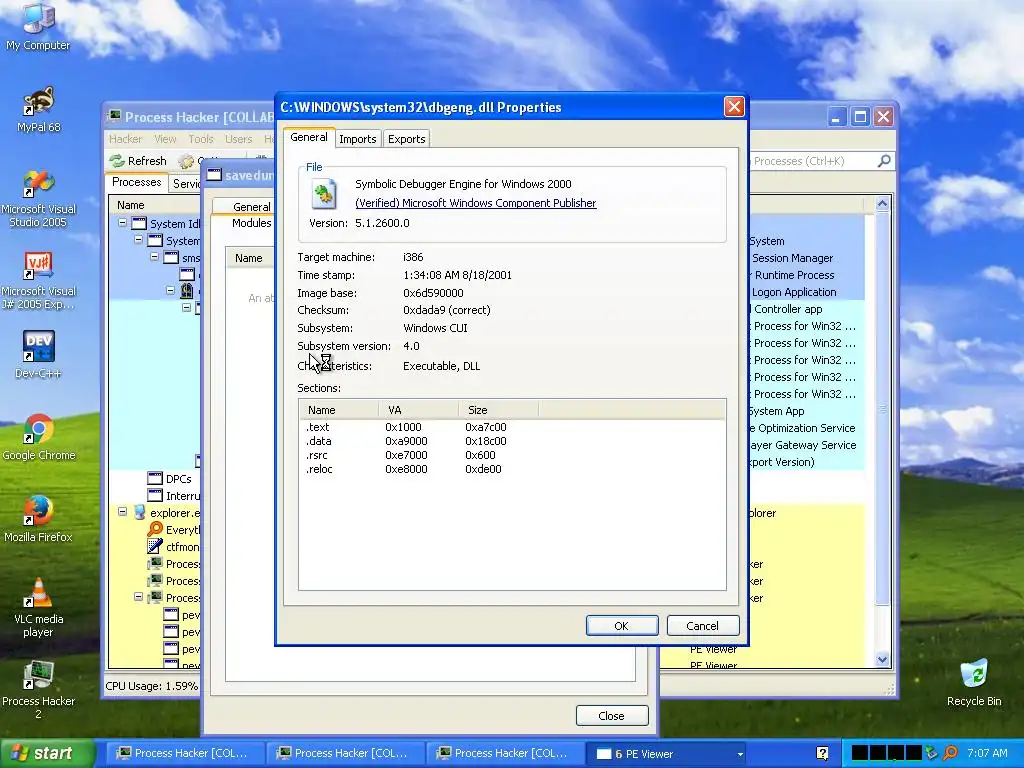Switch to the Imports tab

[x=357, y=138]
